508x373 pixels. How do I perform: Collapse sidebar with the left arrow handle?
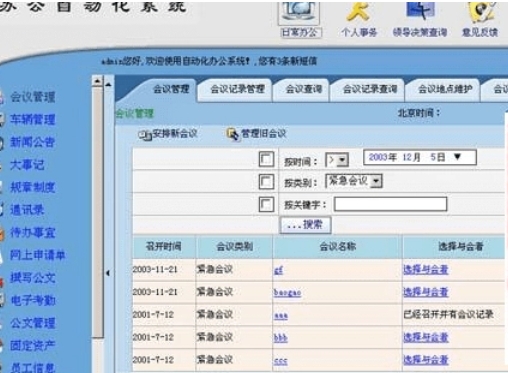108,273
